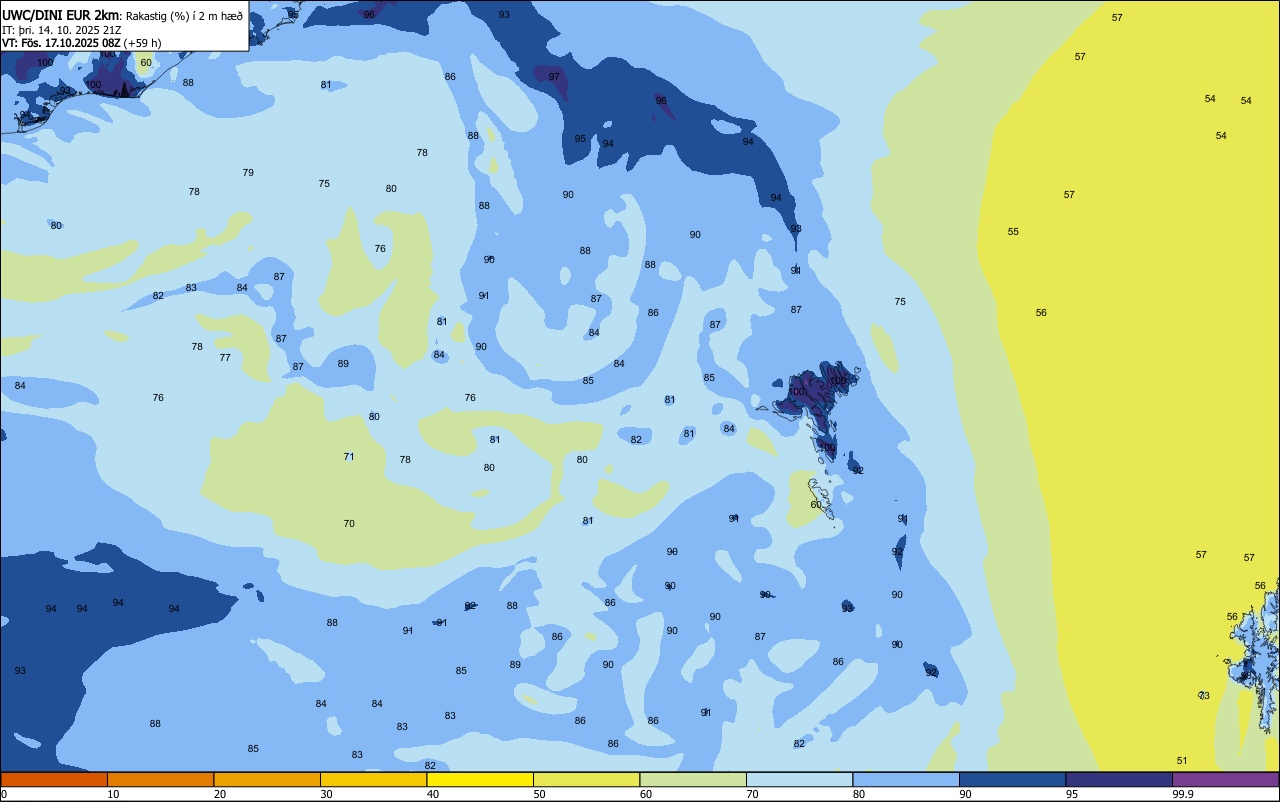Click the humidity value 71 on the map
This screenshot has width=1280, height=802.
coord(349,457)
